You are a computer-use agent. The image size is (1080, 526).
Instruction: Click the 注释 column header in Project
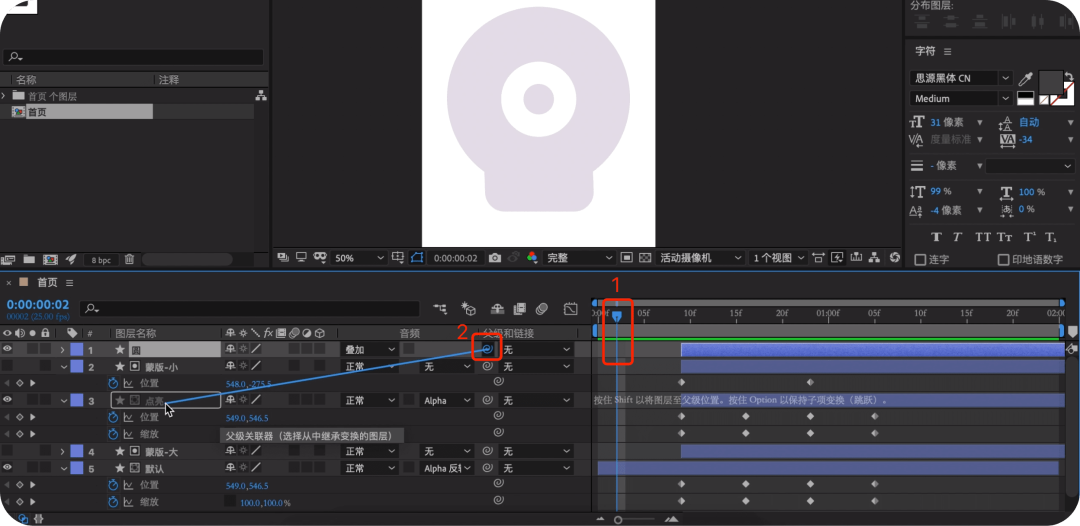pyautogui.click(x=169, y=80)
